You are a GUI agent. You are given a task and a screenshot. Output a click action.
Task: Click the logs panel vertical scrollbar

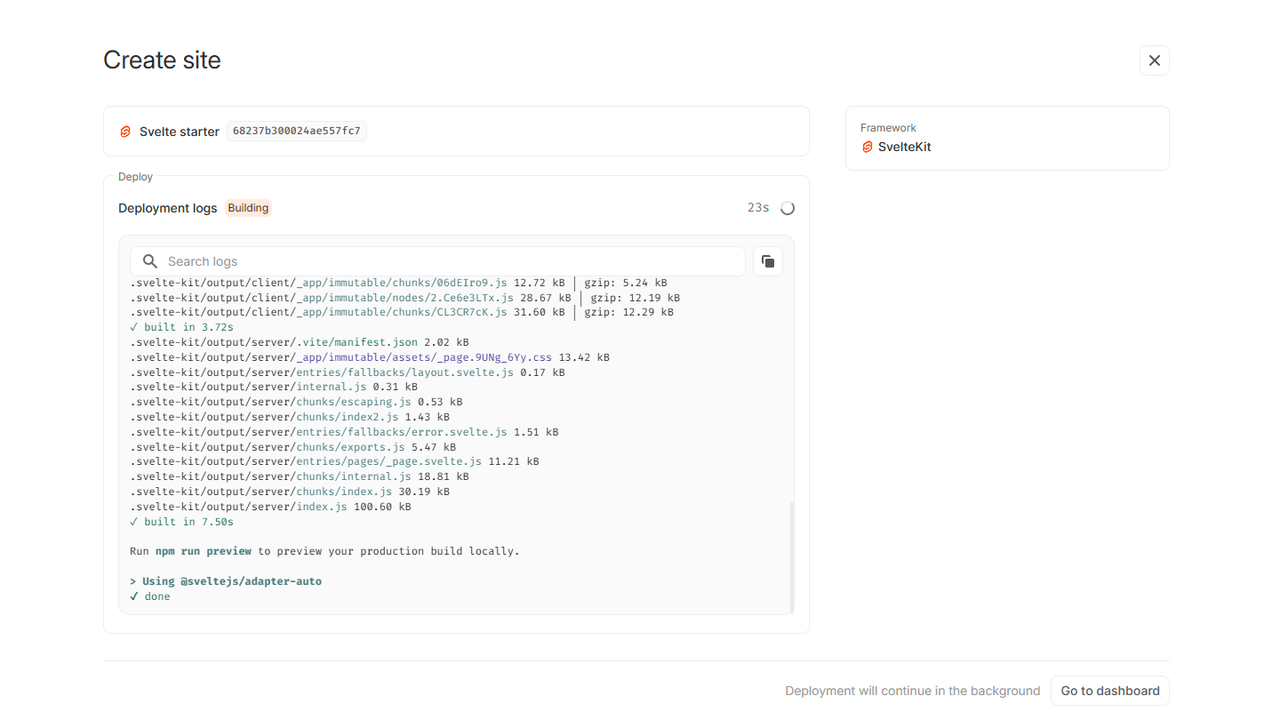791,555
